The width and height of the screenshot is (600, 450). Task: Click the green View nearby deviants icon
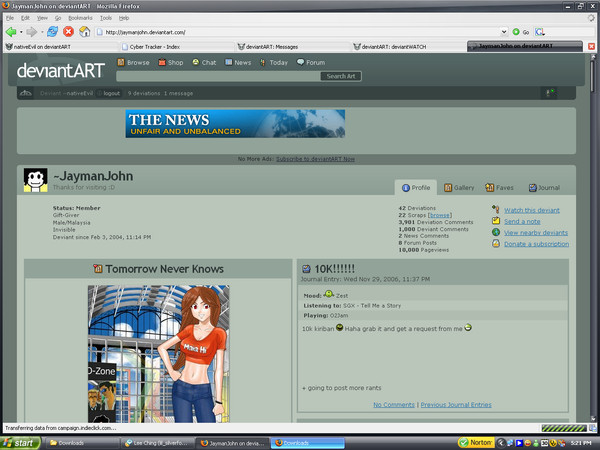tap(496, 232)
